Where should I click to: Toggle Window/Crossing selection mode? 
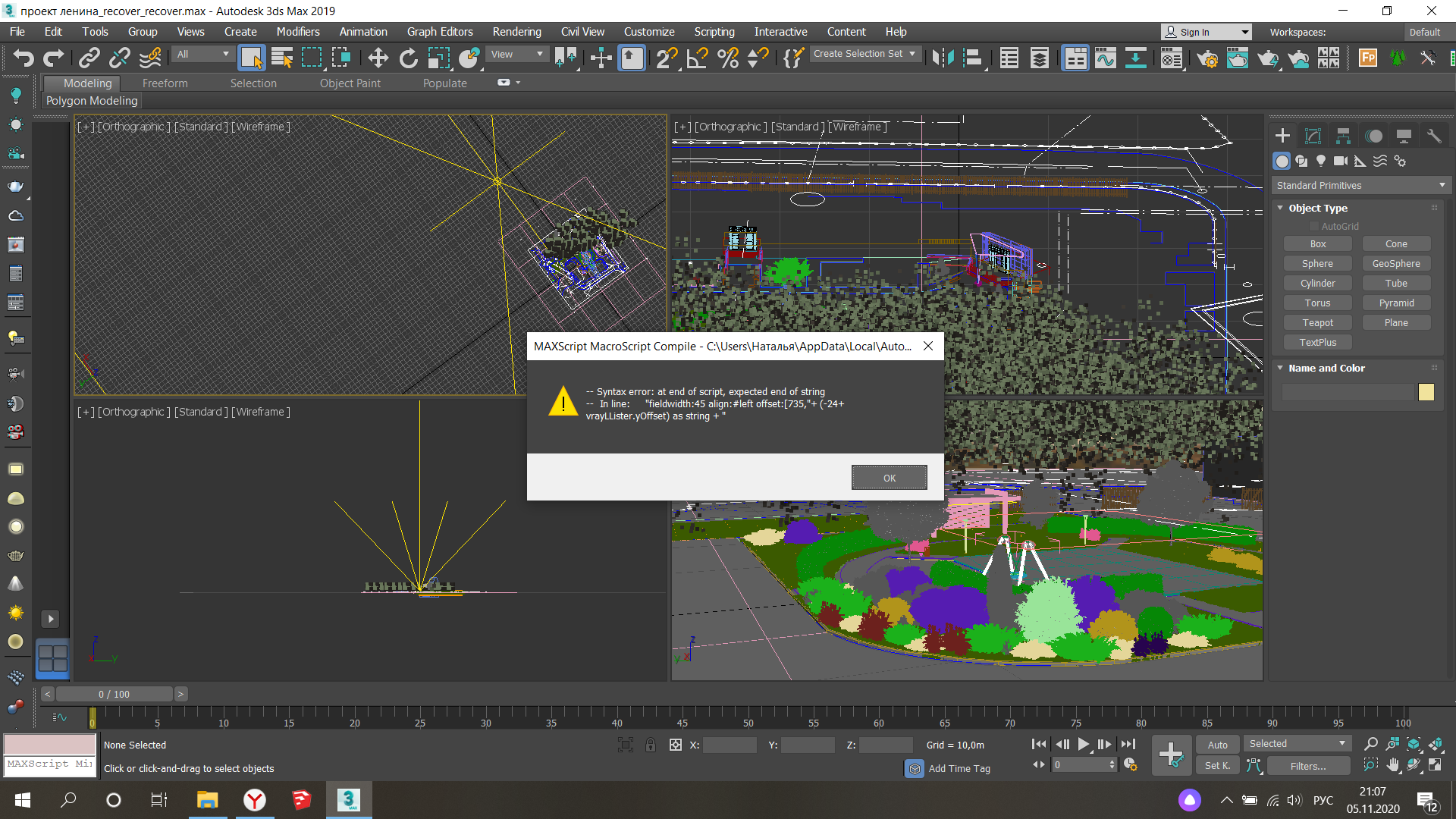point(341,58)
